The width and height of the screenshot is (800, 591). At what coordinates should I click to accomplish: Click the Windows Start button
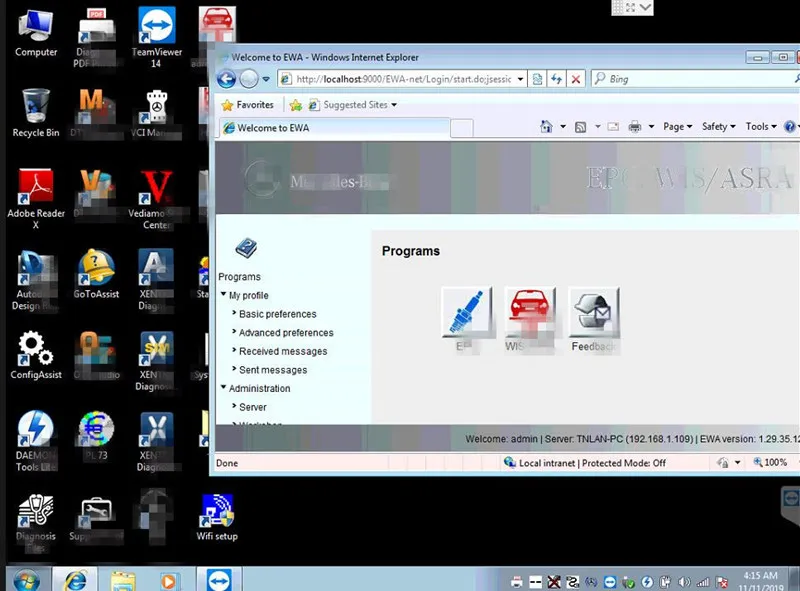(x=27, y=580)
